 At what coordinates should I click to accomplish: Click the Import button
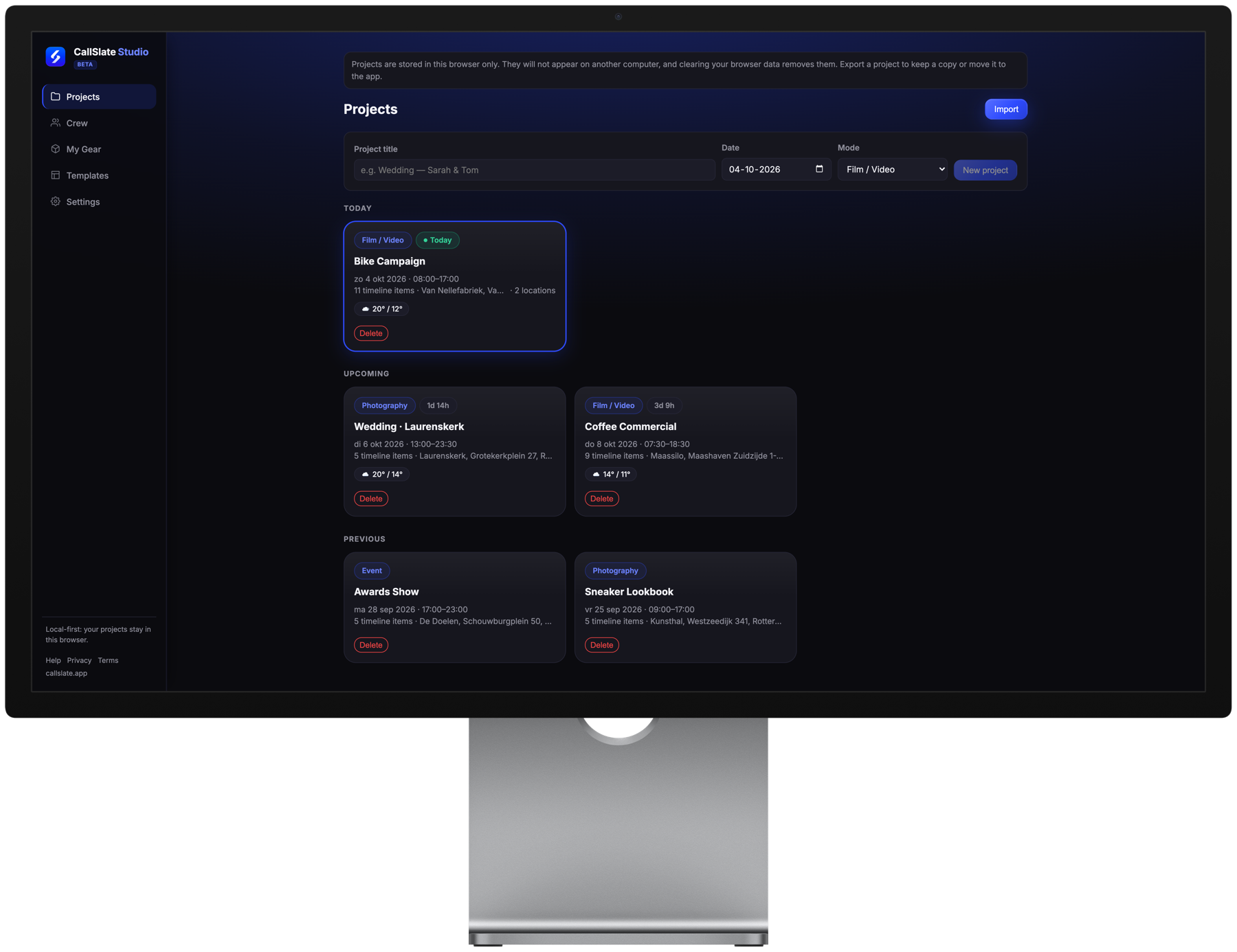pyautogui.click(x=1005, y=109)
